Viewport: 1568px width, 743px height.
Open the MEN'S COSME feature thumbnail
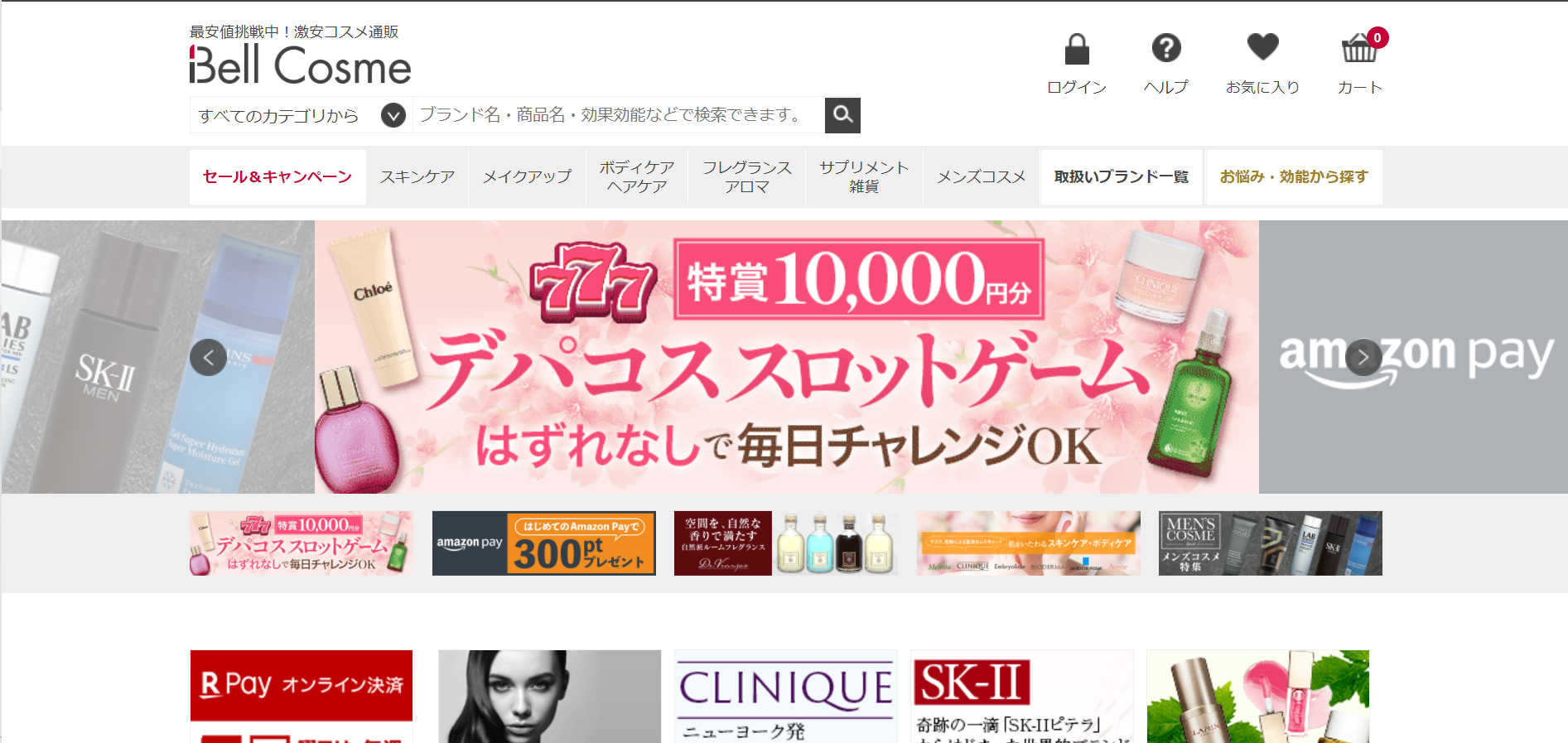pyautogui.click(x=1270, y=543)
